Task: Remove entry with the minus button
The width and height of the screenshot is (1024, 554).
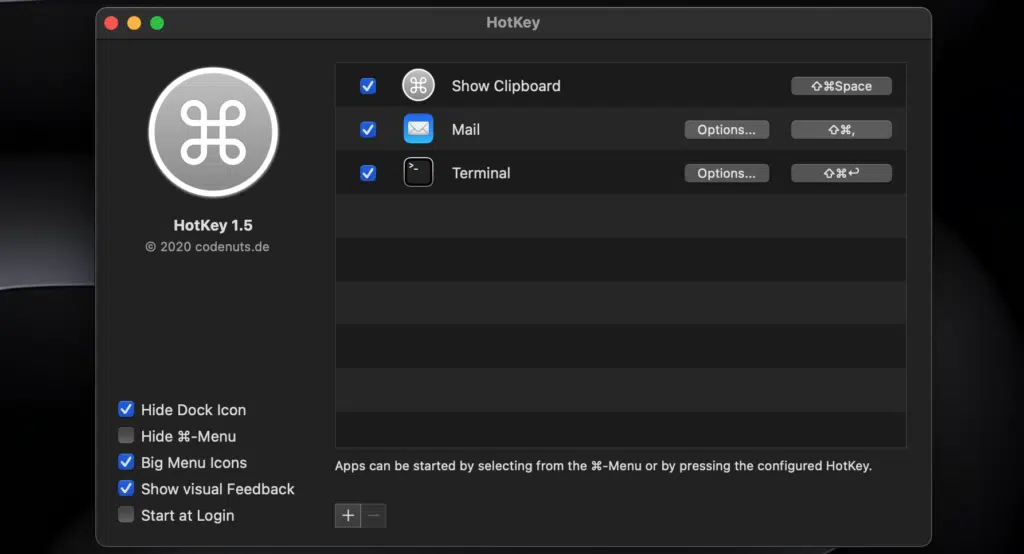Action: pyautogui.click(x=374, y=515)
